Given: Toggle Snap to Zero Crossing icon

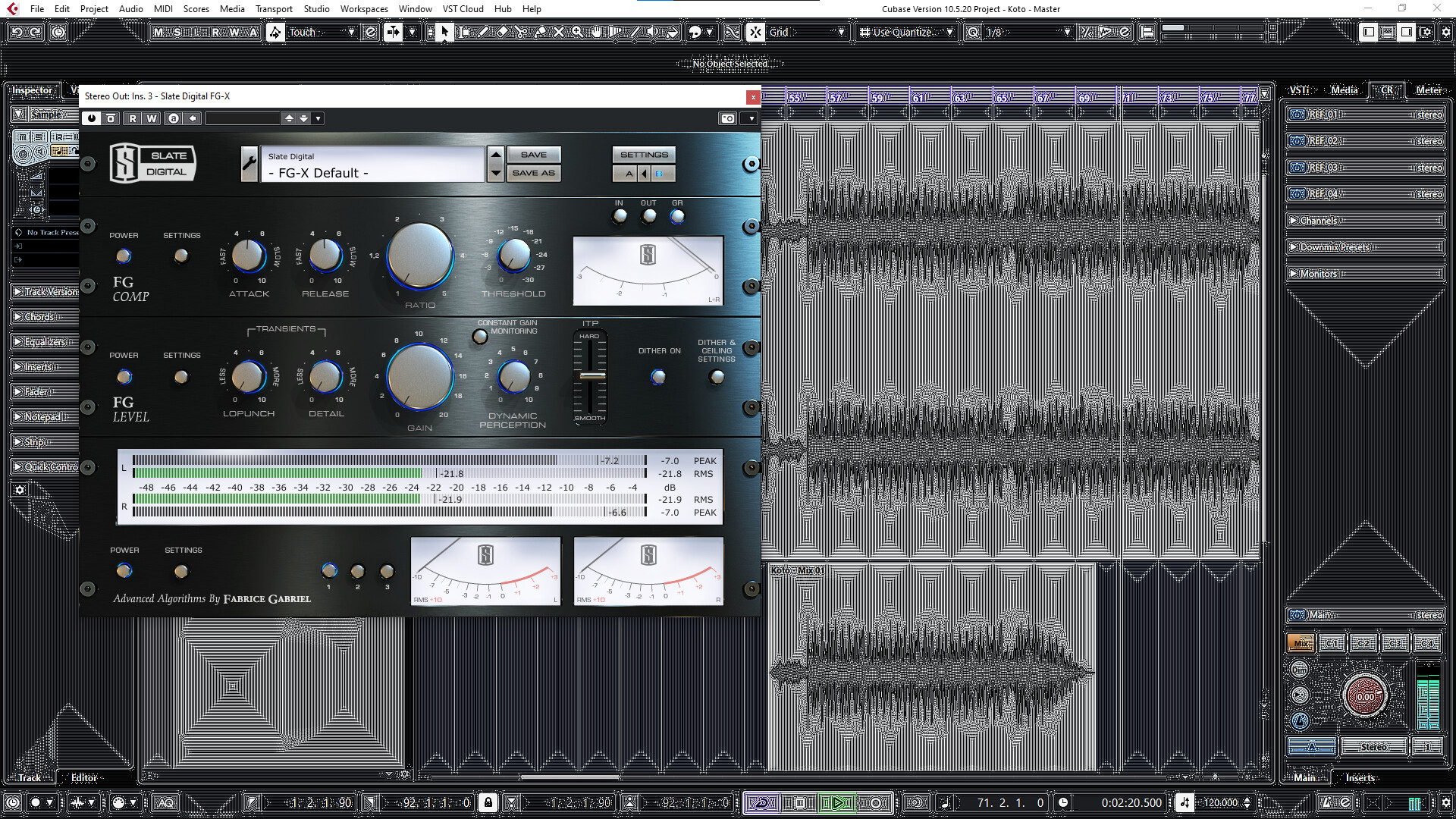Looking at the screenshot, I should [732, 32].
